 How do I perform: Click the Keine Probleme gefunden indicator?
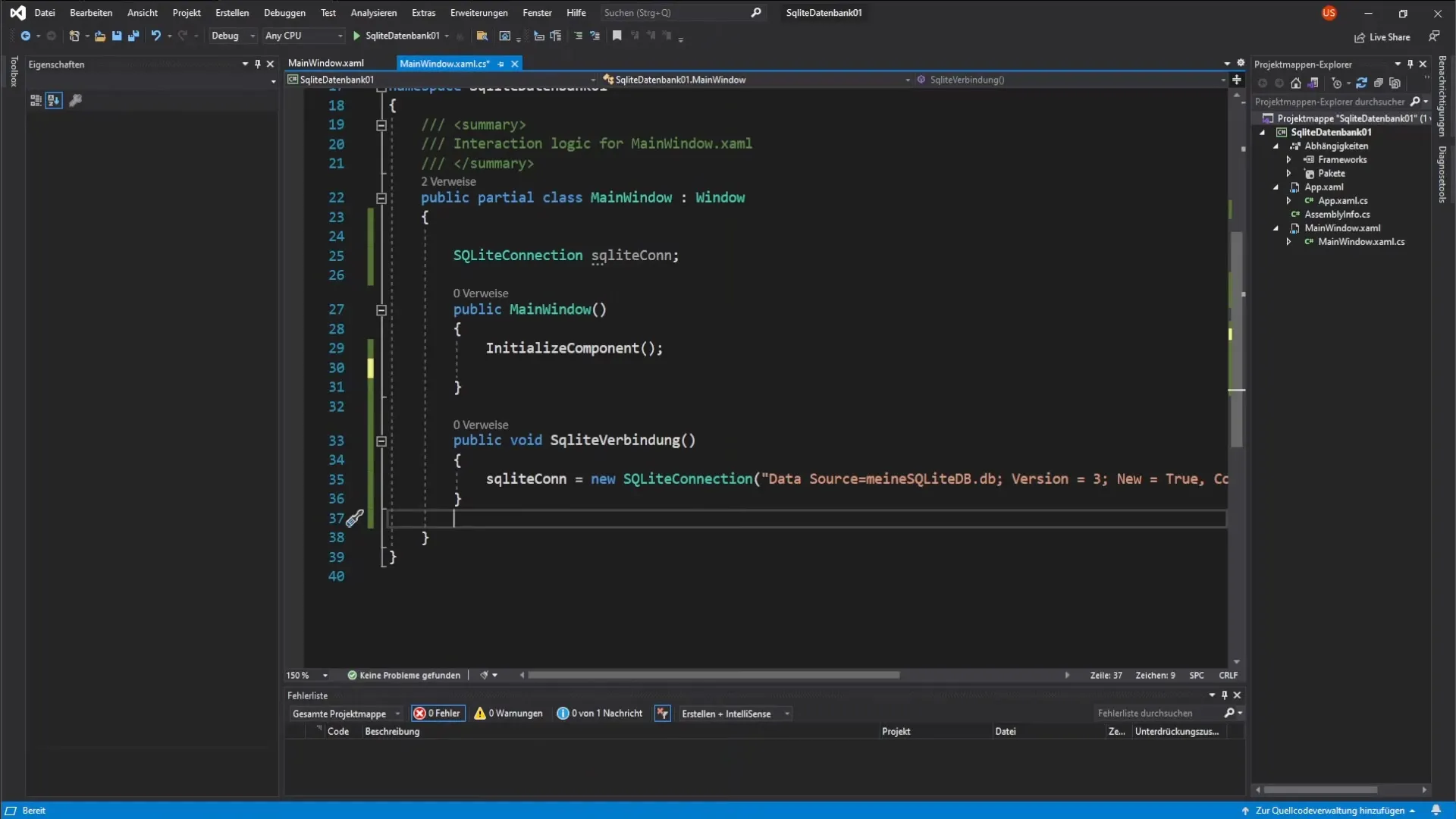tap(403, 676)
